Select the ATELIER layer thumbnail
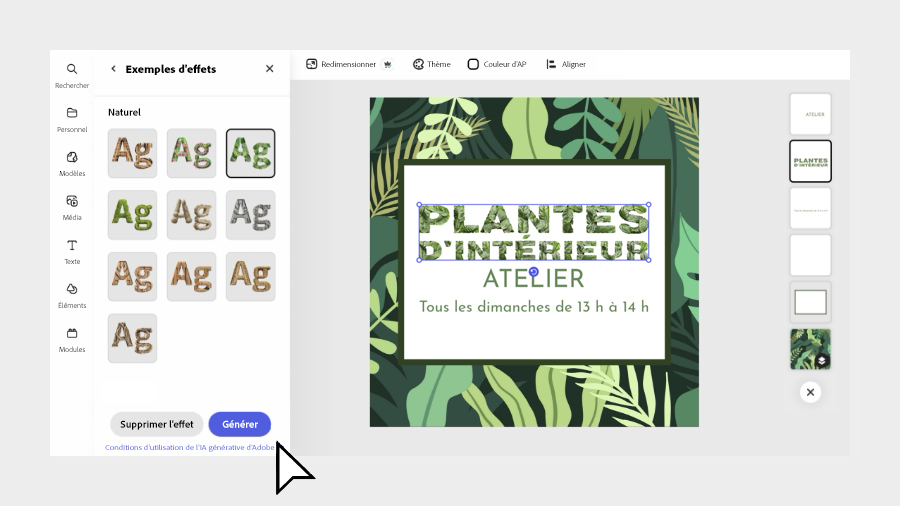Screen dimensions: 900x506 pyautogui.click(x=810, y=114)
